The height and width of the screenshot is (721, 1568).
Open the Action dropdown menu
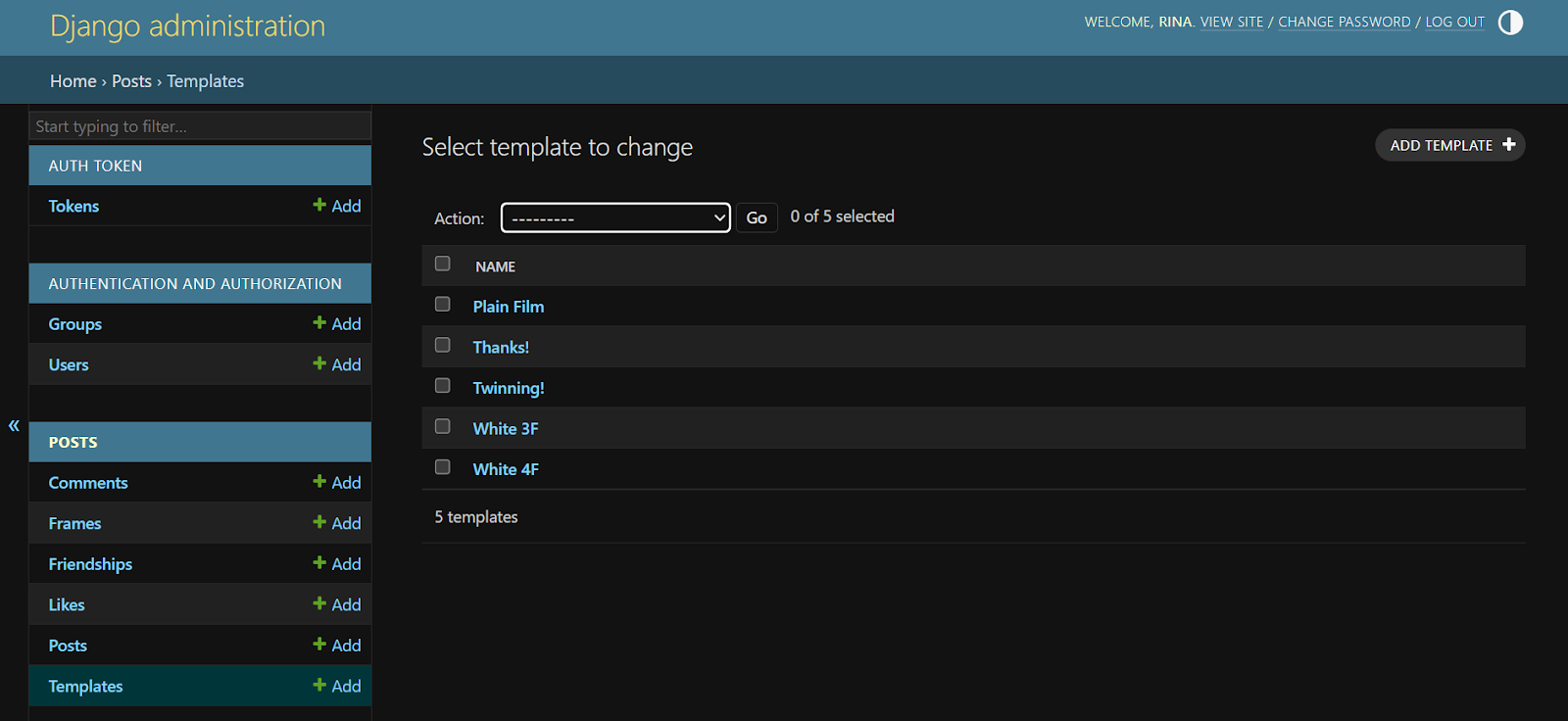click(x=615, y=217)
